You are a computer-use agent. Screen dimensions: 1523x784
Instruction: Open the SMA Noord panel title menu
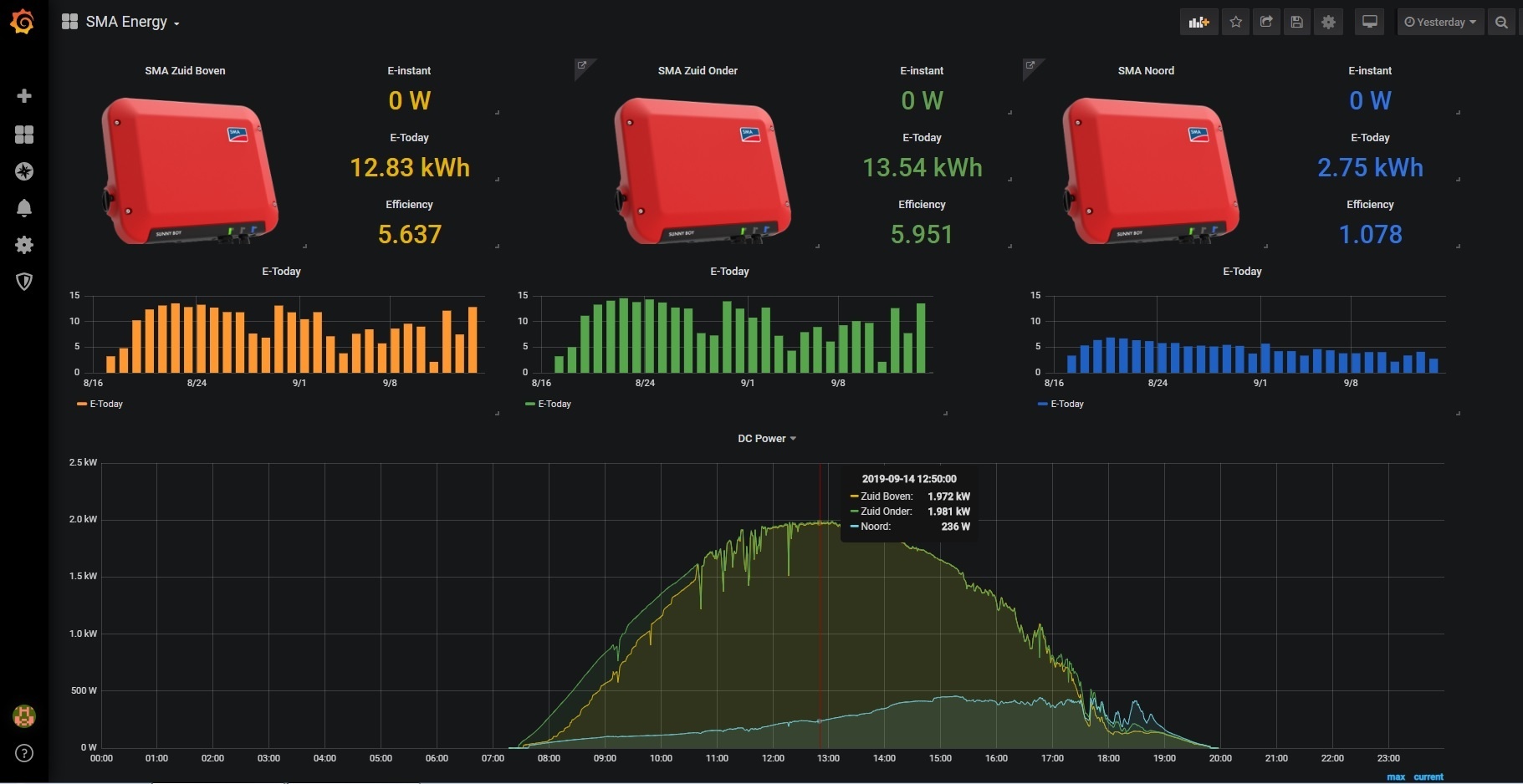tap(1146, 71)
